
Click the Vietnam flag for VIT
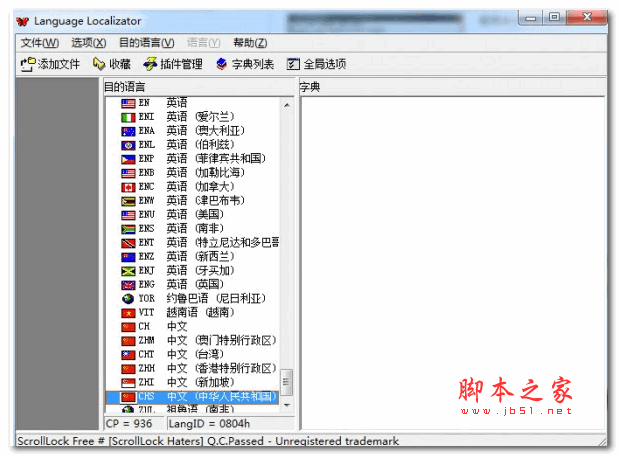pyautogui.click(x=128, y=313)
